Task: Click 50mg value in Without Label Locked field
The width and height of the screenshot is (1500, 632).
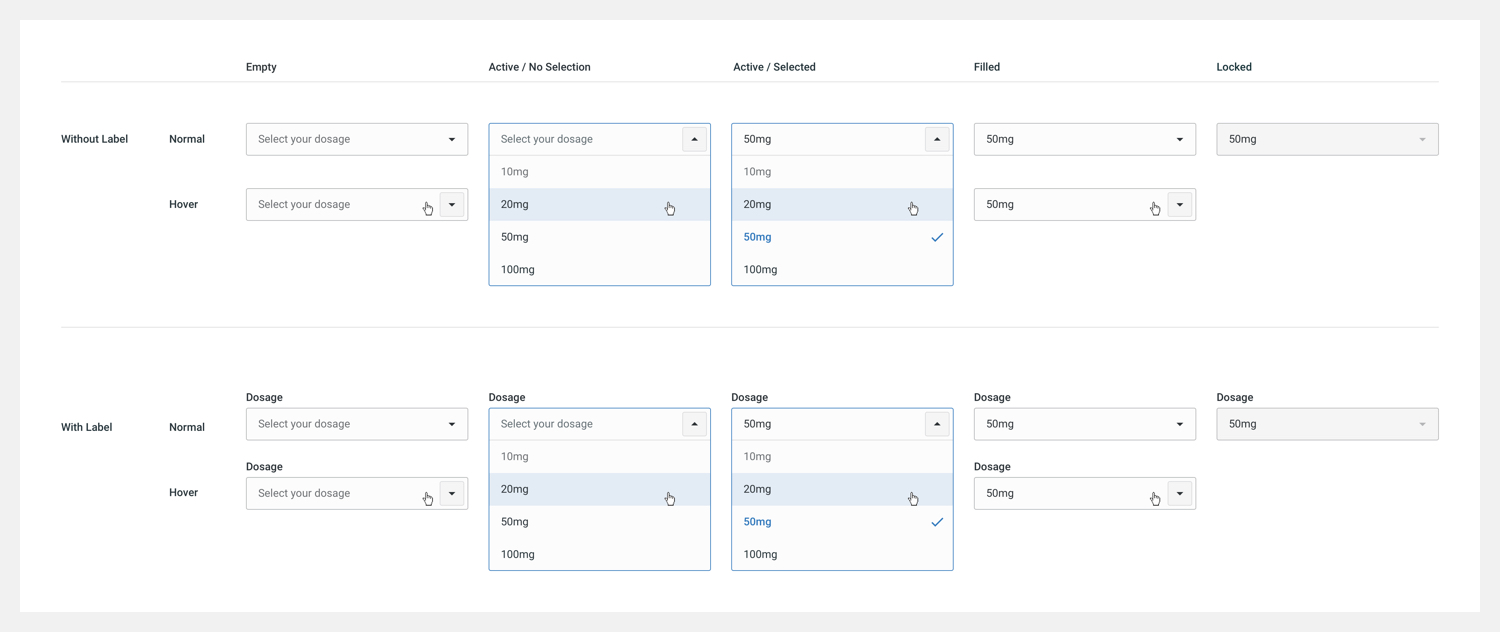Action: [x=1242, y=139]
